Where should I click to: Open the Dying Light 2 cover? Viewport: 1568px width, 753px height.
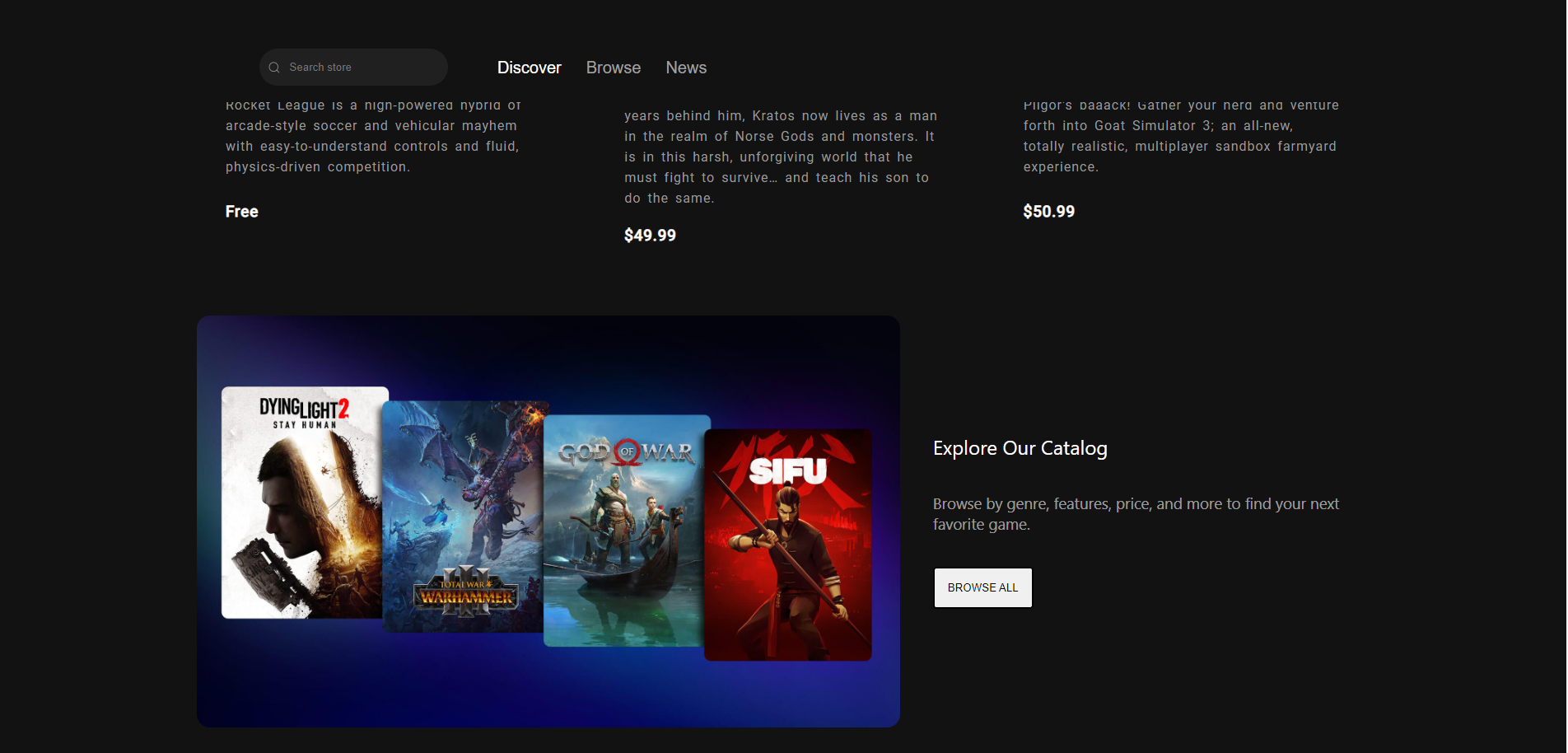301,503
